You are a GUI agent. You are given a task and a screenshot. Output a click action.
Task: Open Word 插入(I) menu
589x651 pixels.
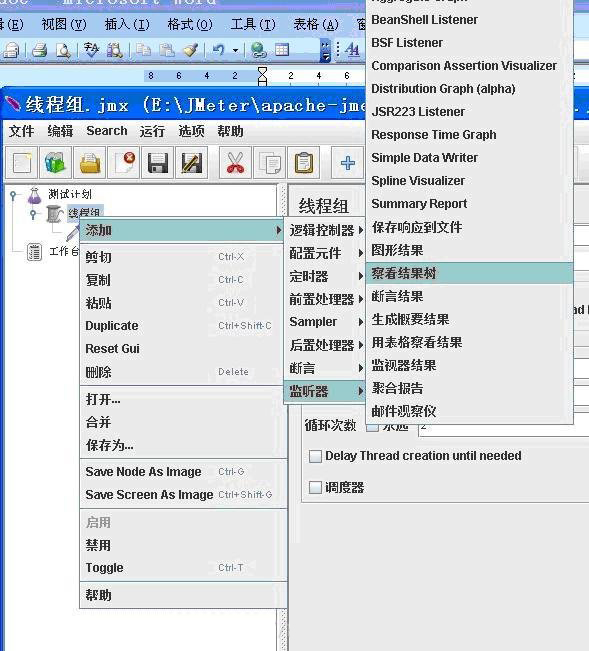pyautogui.click(x=127, y=25)
